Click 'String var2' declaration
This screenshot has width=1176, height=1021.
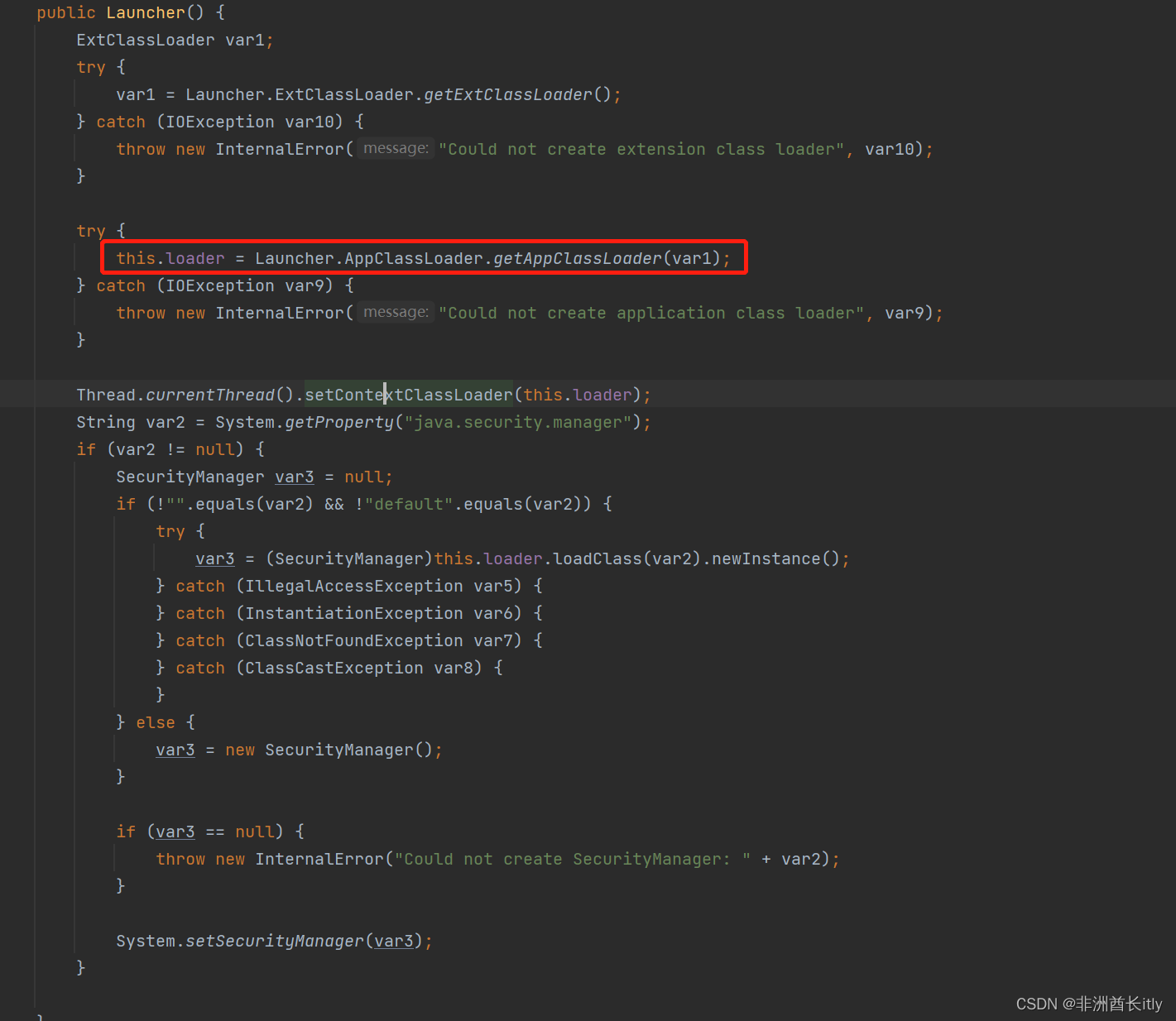click(x=131, y=422)
